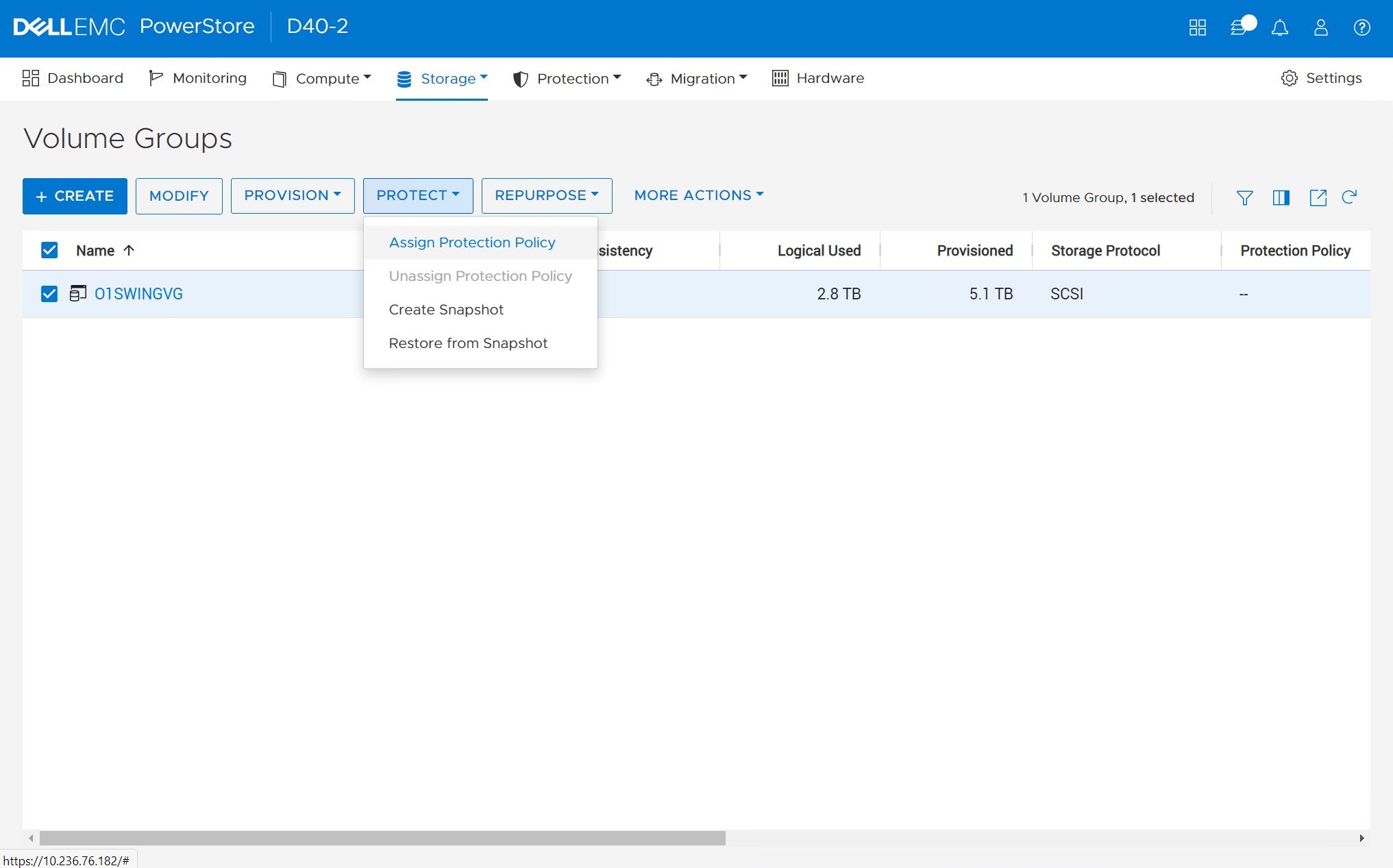
Task: Click the export table icon
Action: tap(1318, 197)
